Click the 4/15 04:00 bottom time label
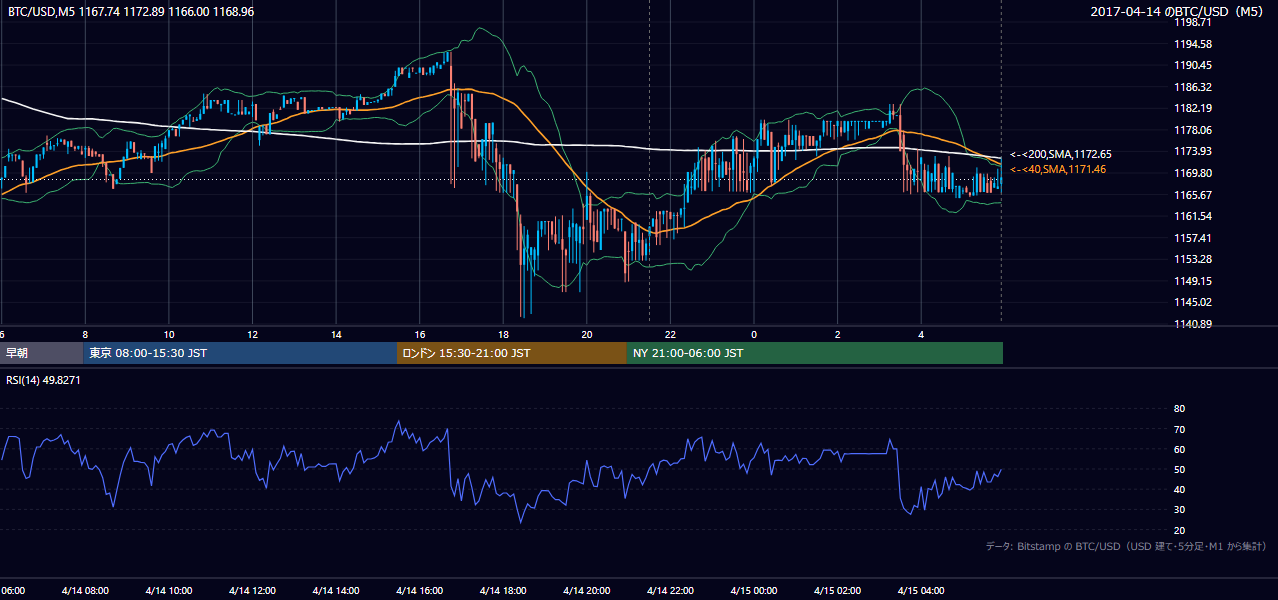Image resolution: width=1278 pixels, height=600 pixels. [x=921, y=591]
